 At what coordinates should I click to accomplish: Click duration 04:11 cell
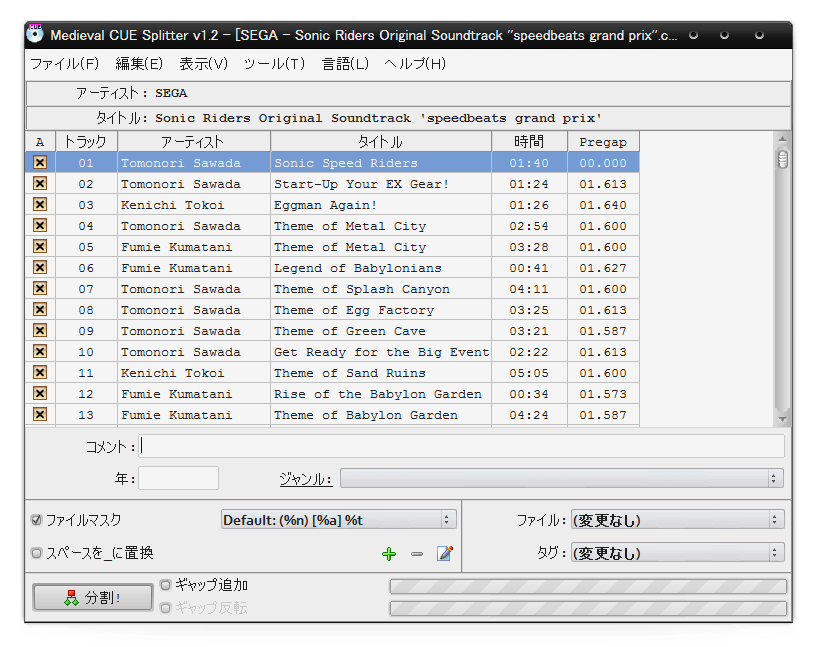click(x=529, y=289)
